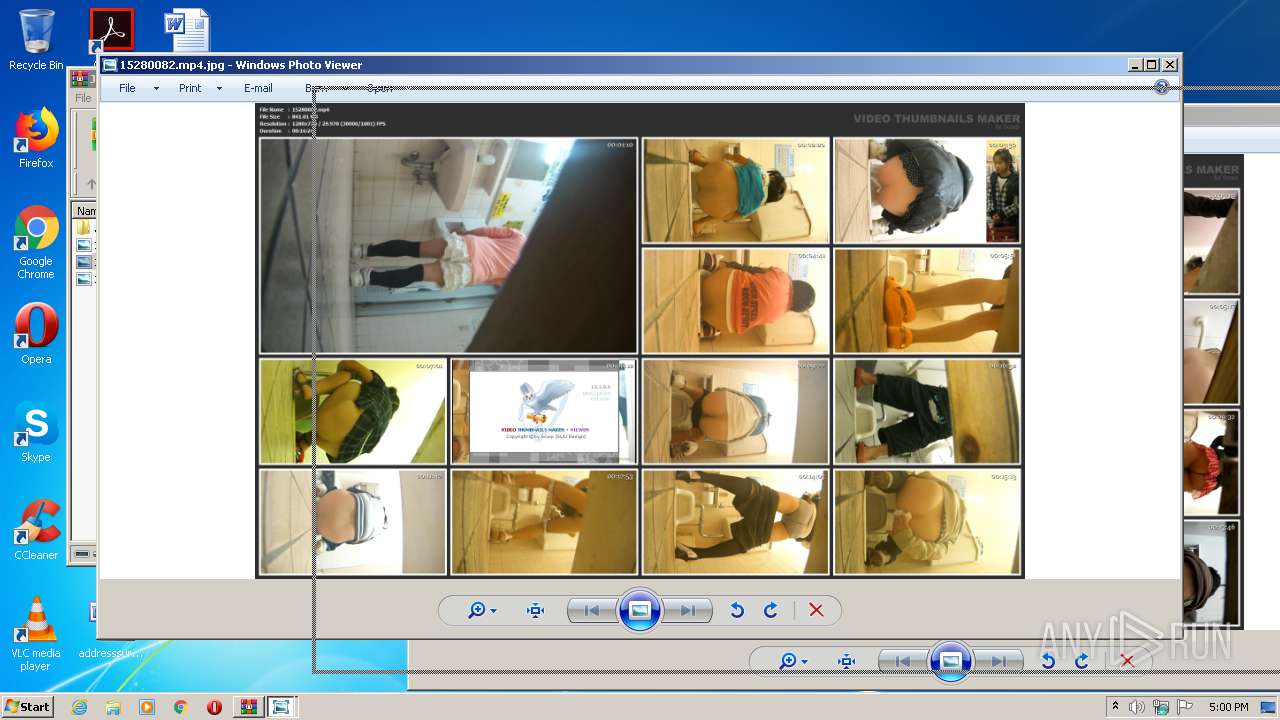The width and height of the screenshot is (1280, 720).
Task: Switch to Photo Viewer taskbar button
Action: [281, 707]
